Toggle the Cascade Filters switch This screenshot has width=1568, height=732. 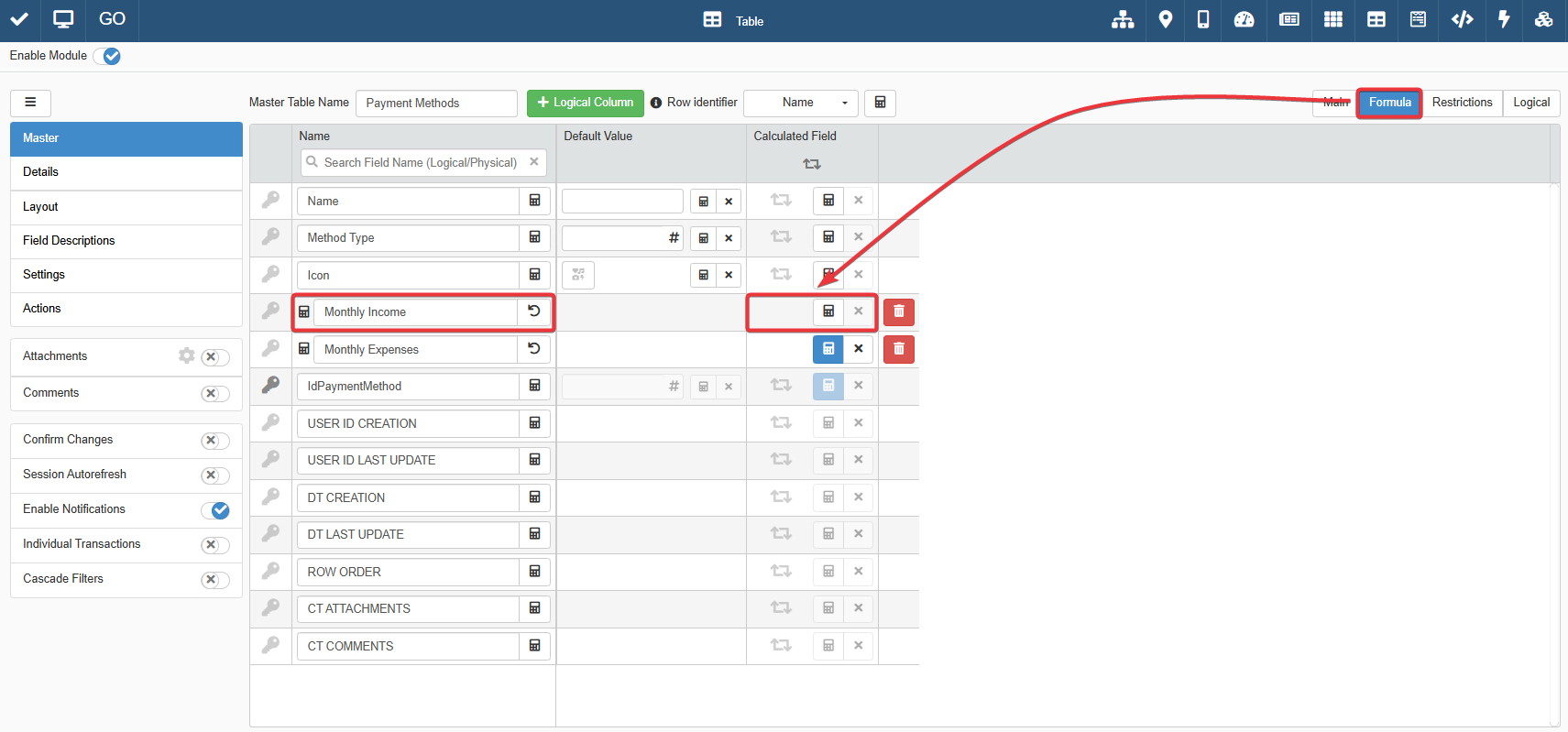[x=215, y=580]
